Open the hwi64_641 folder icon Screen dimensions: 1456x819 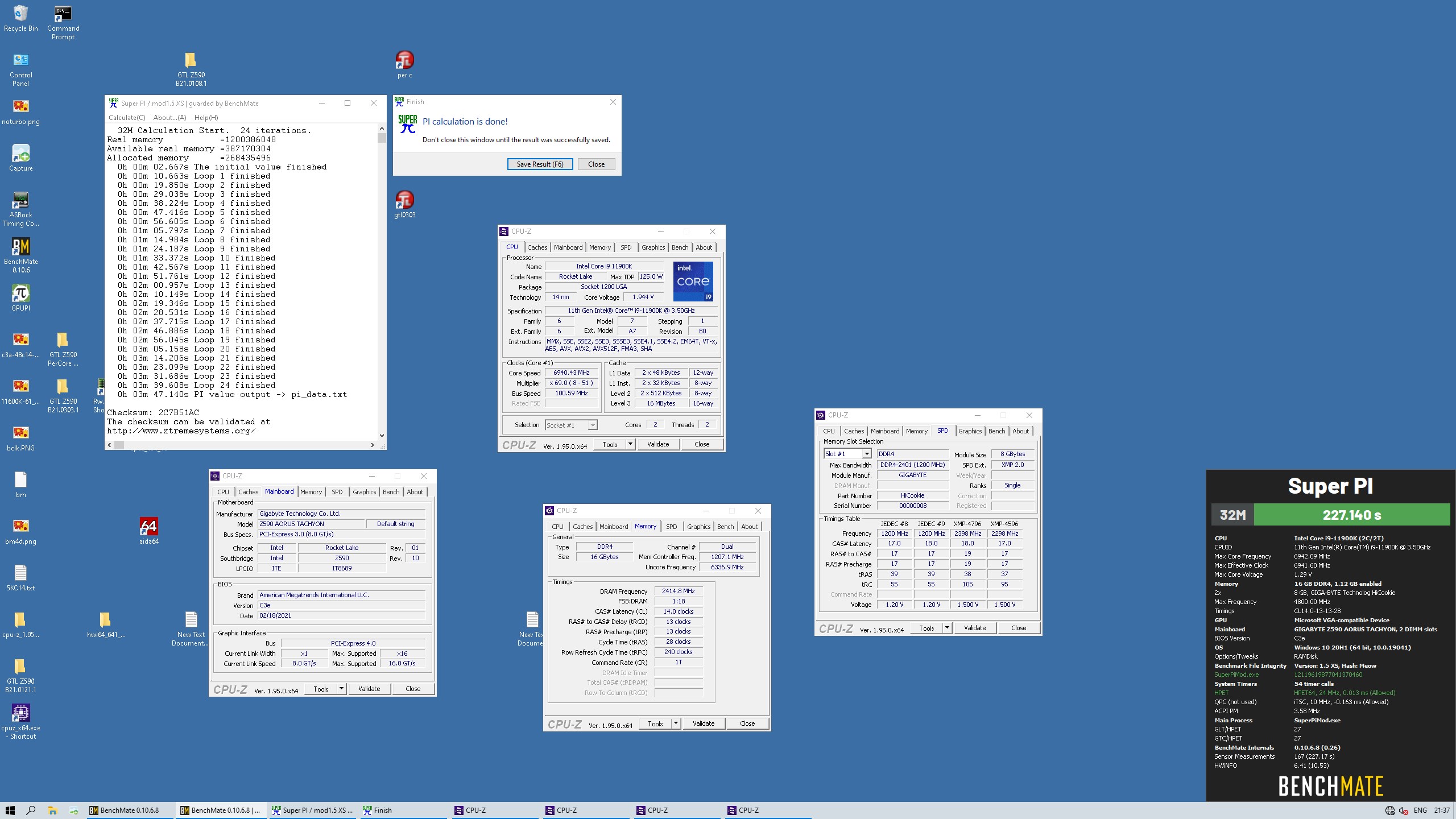coord(106,624)
